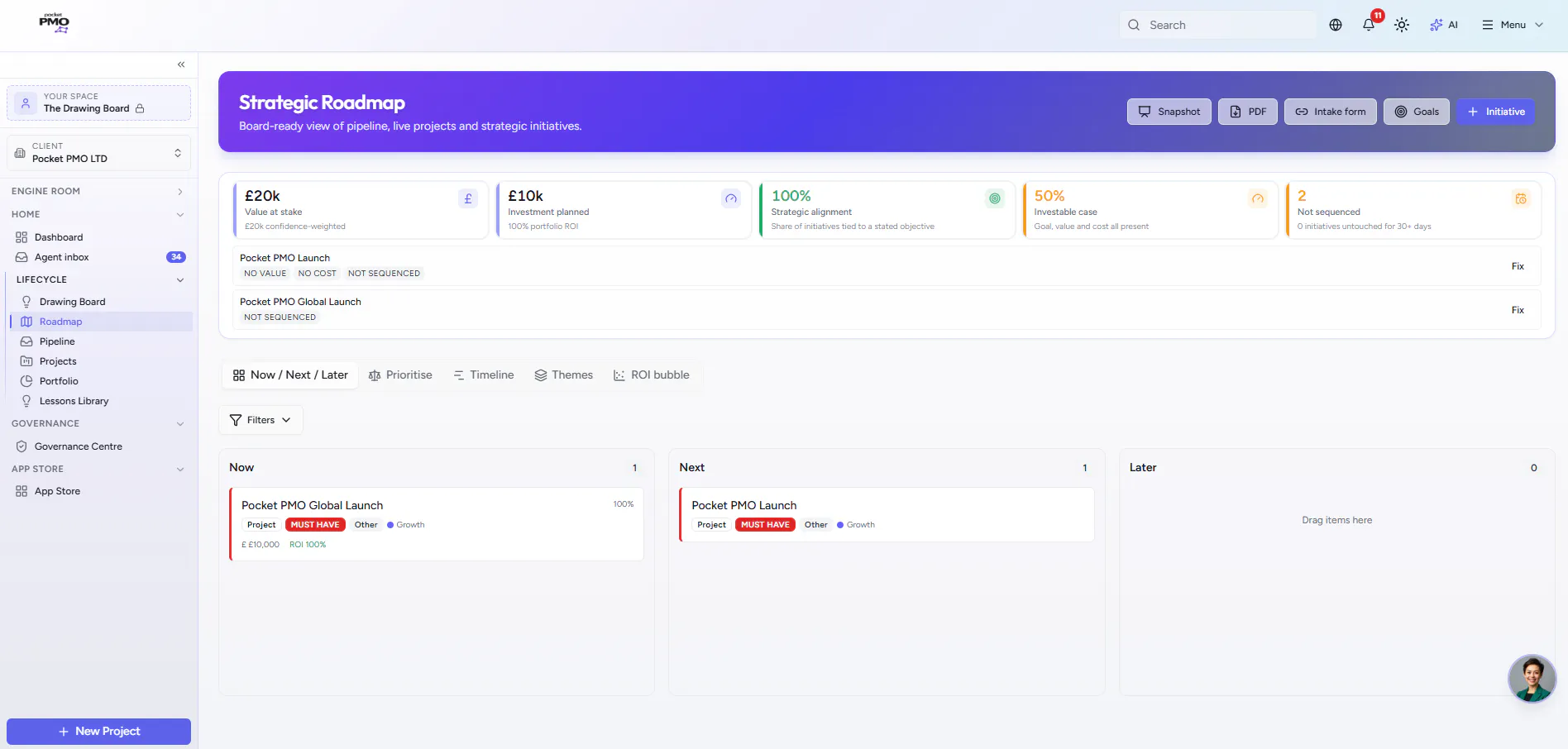Switch to the Prioritise tab

point(400,375)
